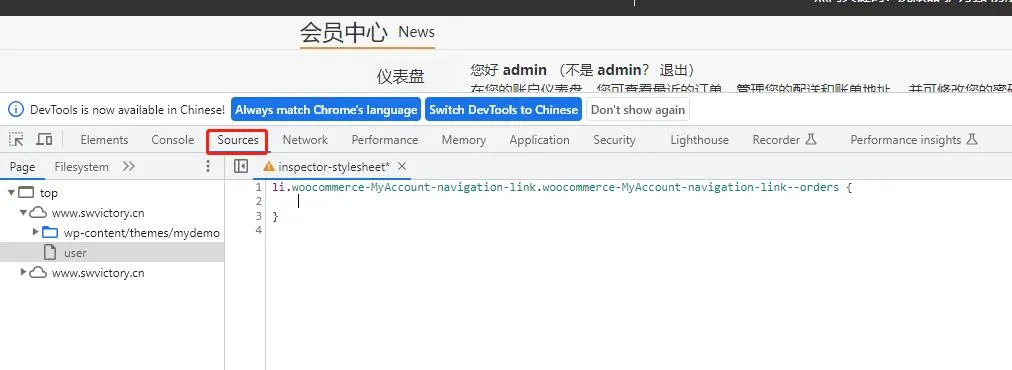Click line number 3 in editor gutter

click(x=258, y=216)
